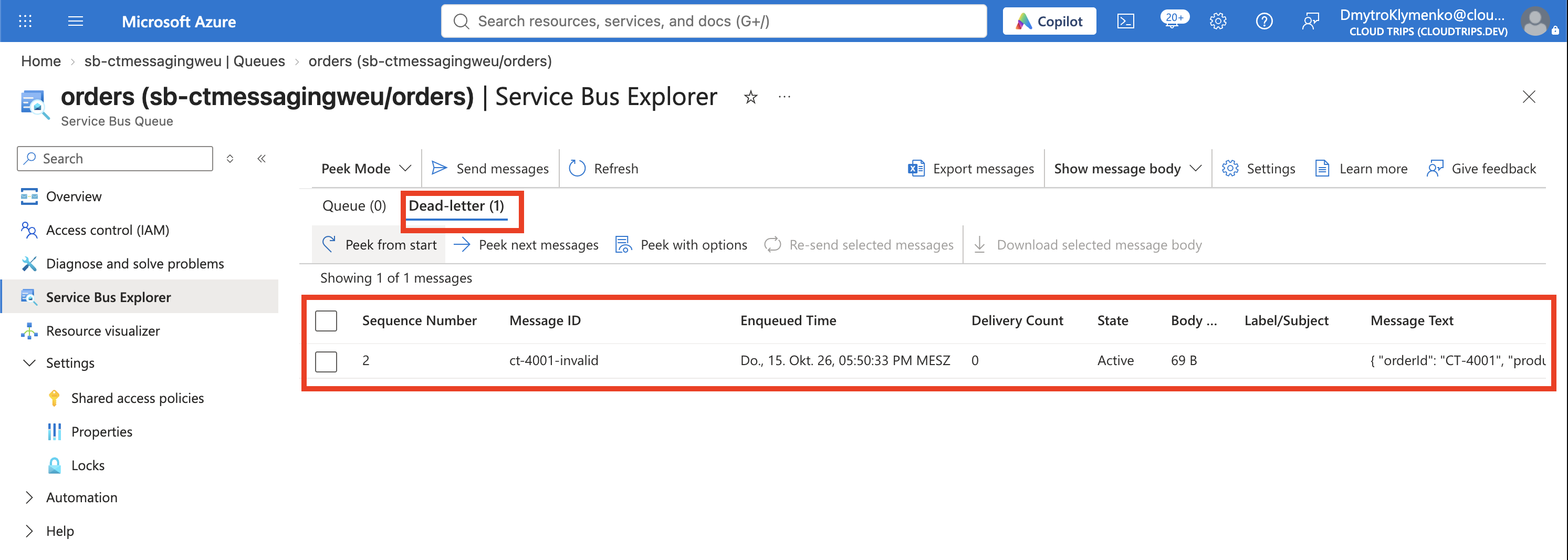This screenshot has width=1568, height=560.
Task: Select the Dead-letter (1) tab
Action: coord(456,206)
